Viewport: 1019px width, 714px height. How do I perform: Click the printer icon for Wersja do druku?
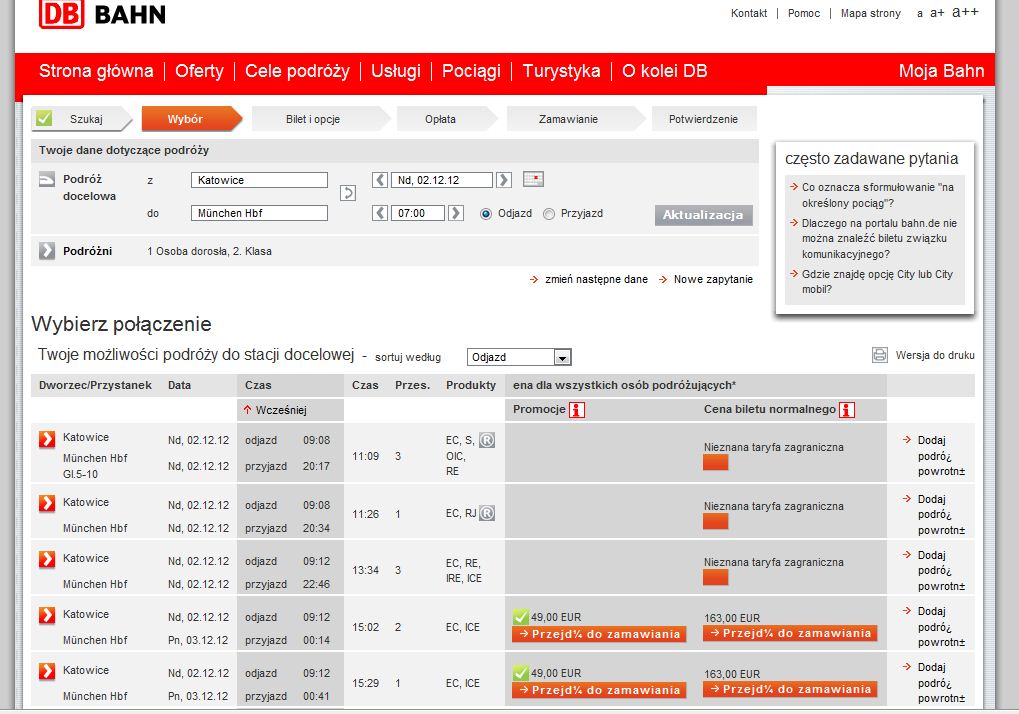point(879,355)
